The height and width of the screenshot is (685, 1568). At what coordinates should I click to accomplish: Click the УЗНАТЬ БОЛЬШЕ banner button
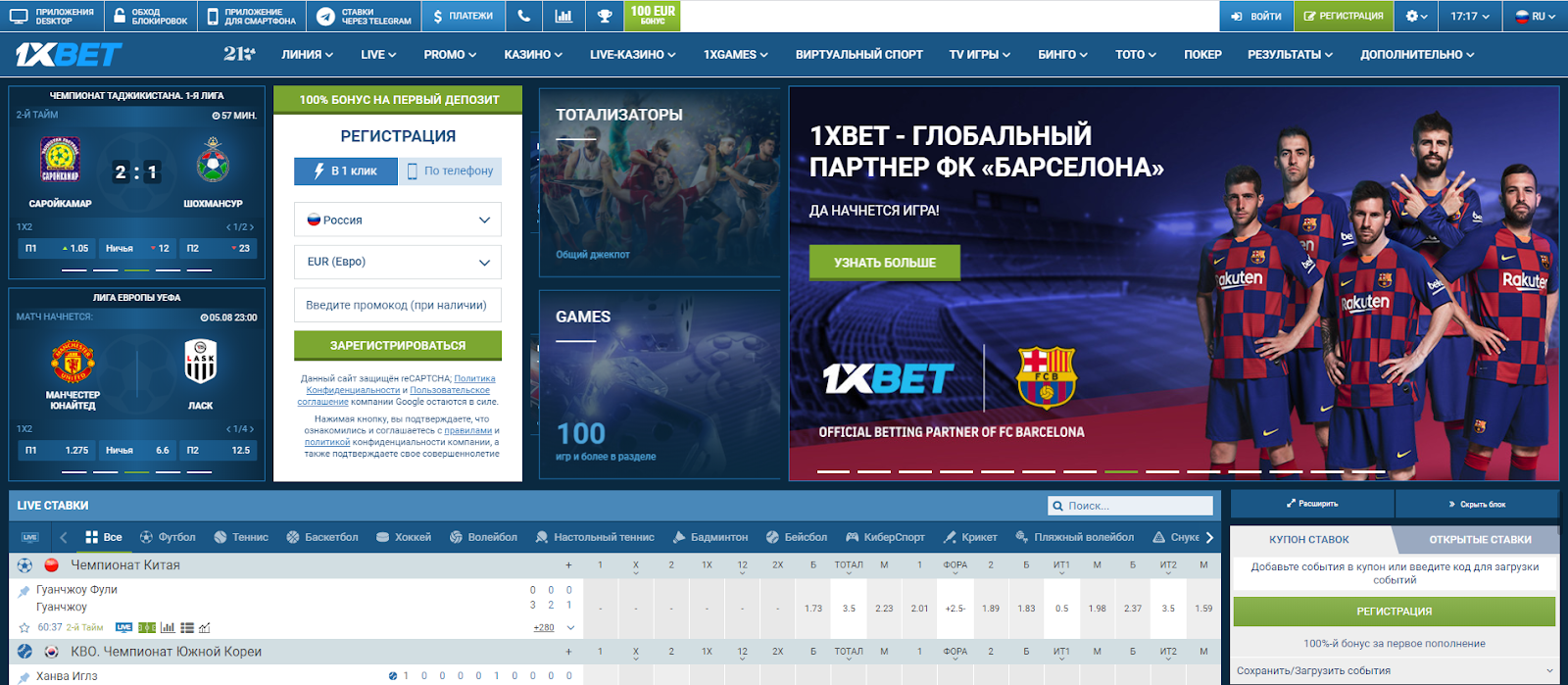tap(884, 263)
